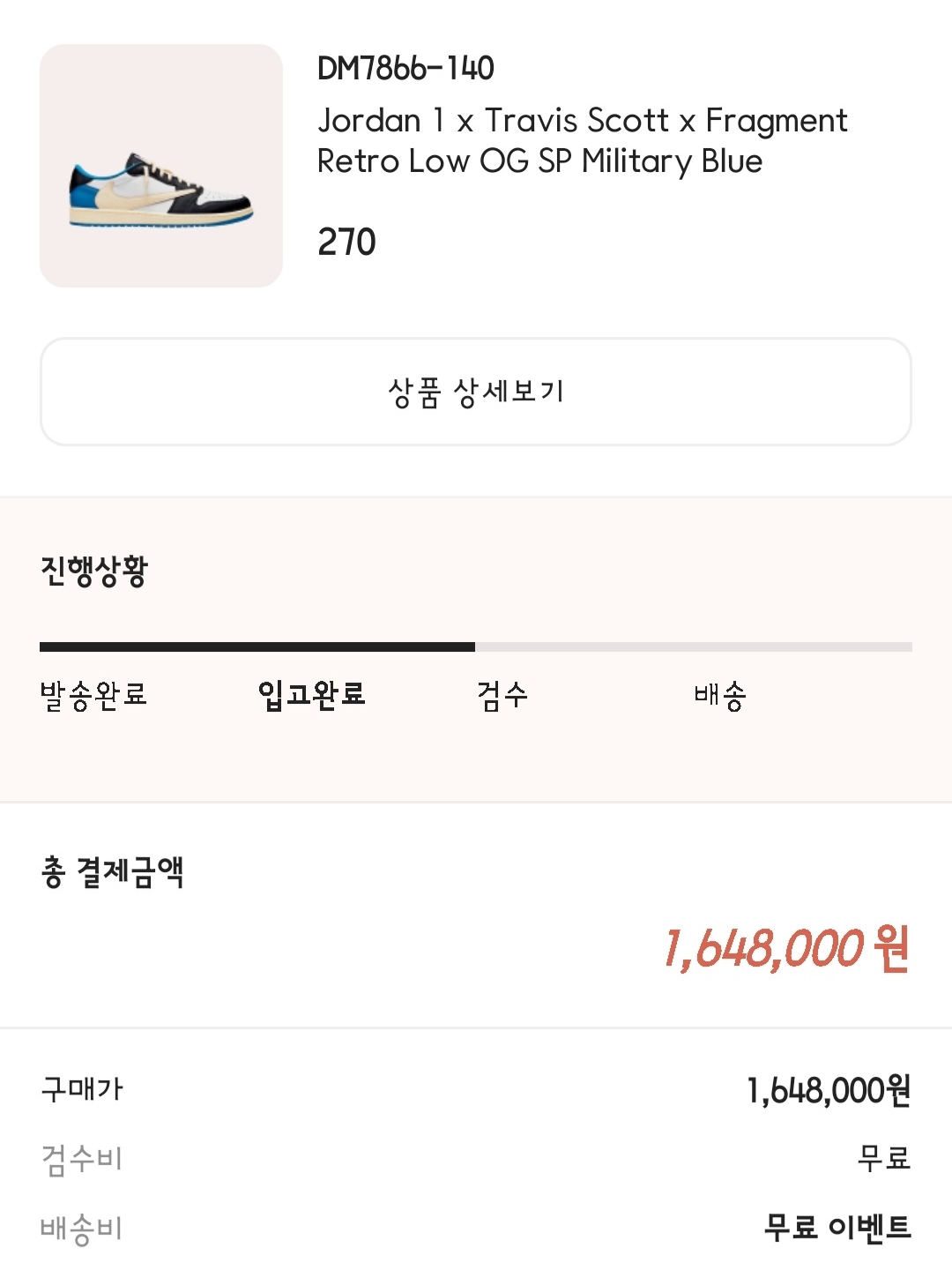Tap the shoe size 270 label
The width and height of the screenshot is (952, 1270).
[346, 242]
